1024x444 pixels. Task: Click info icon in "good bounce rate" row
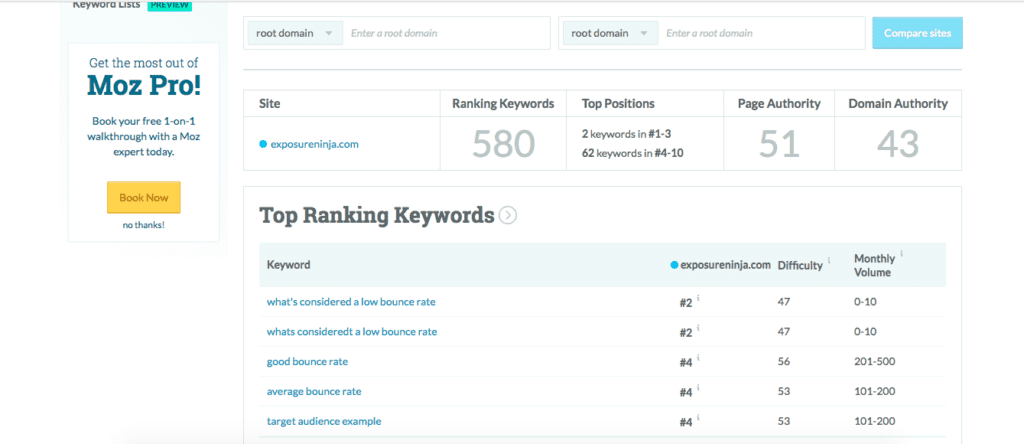(x=698, y=357)
